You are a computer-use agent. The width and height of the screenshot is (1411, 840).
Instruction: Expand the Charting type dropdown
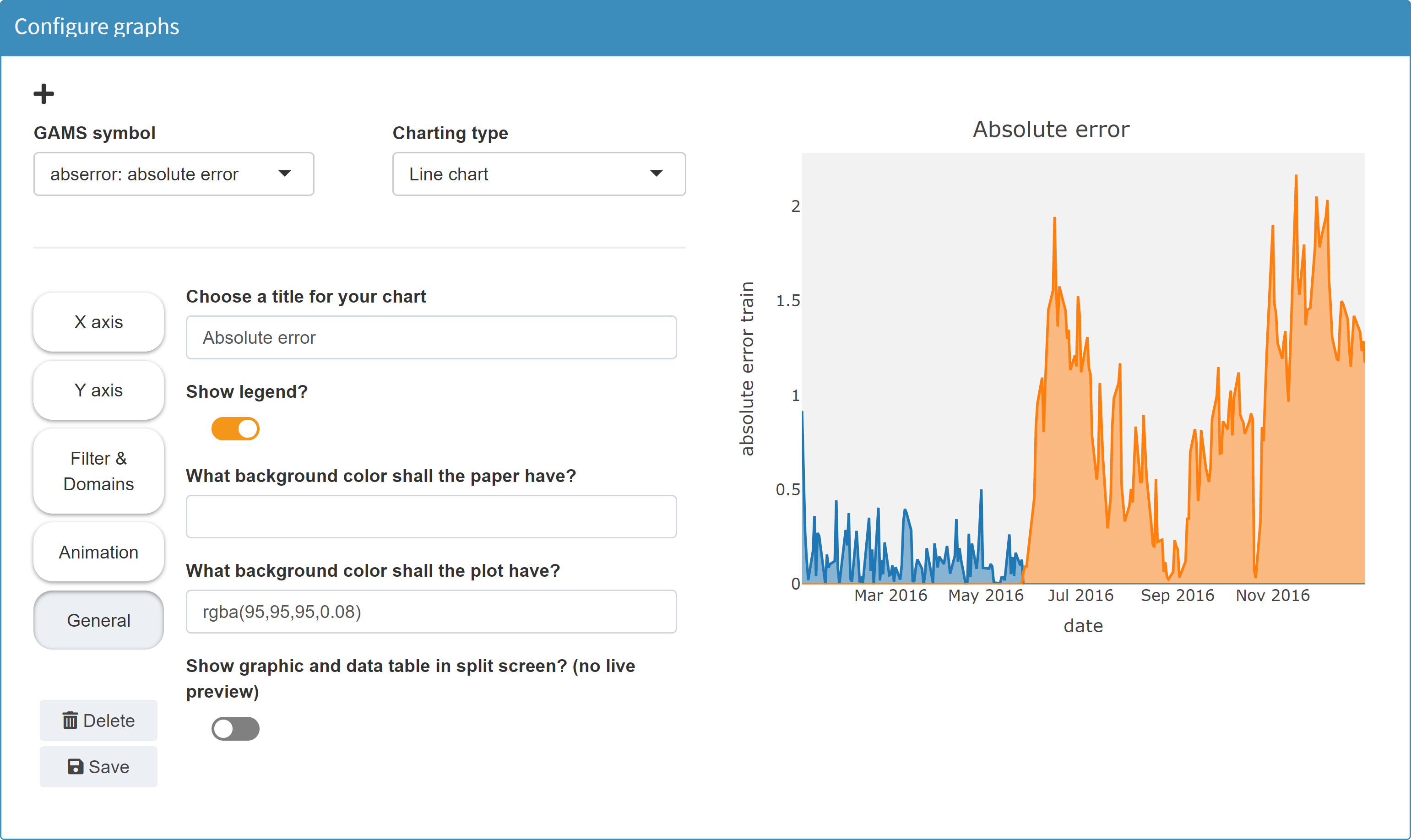pyautogui.click(x=538, y=174)
